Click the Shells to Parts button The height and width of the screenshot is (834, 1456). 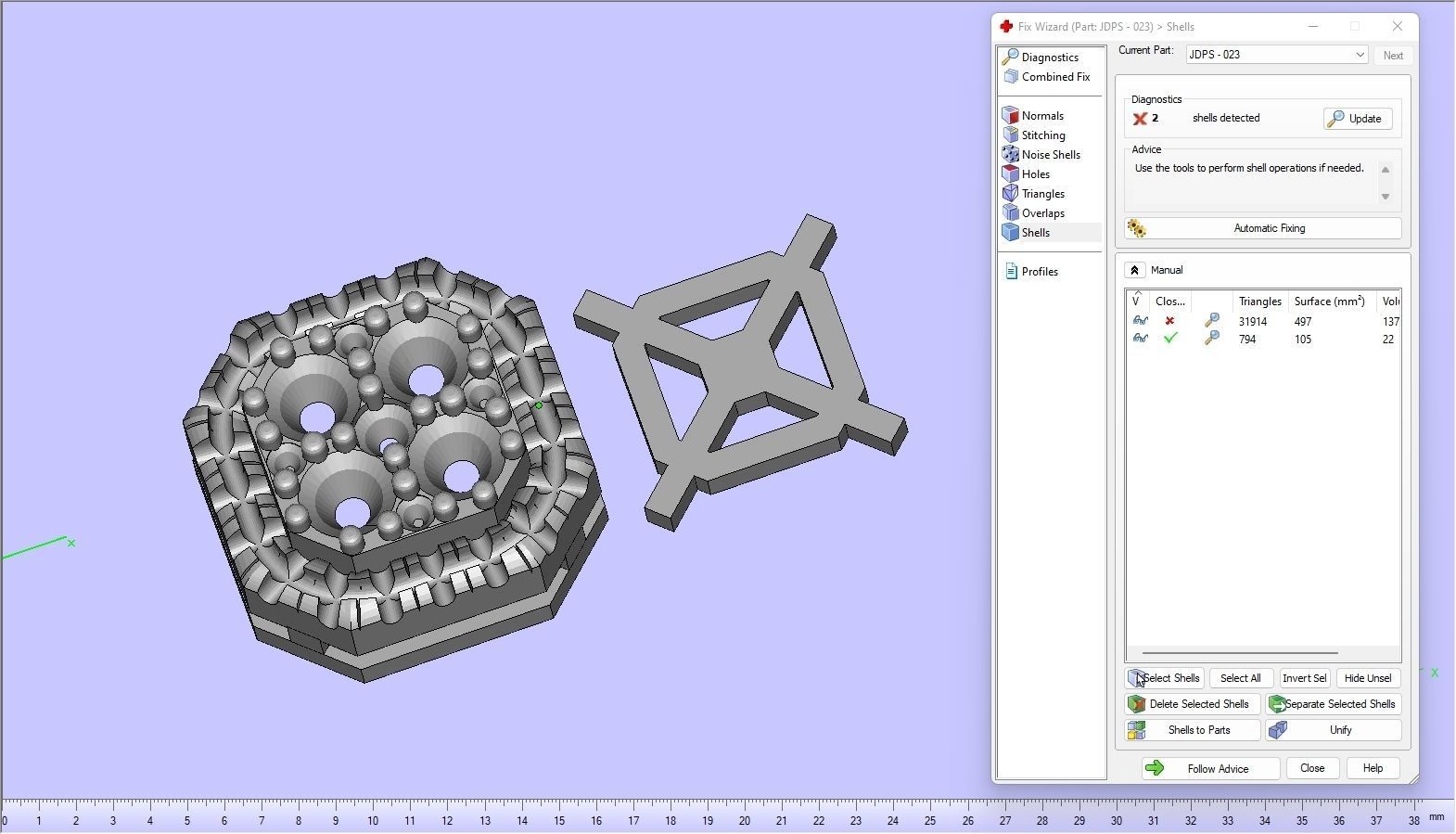(x=1193, y=730)
